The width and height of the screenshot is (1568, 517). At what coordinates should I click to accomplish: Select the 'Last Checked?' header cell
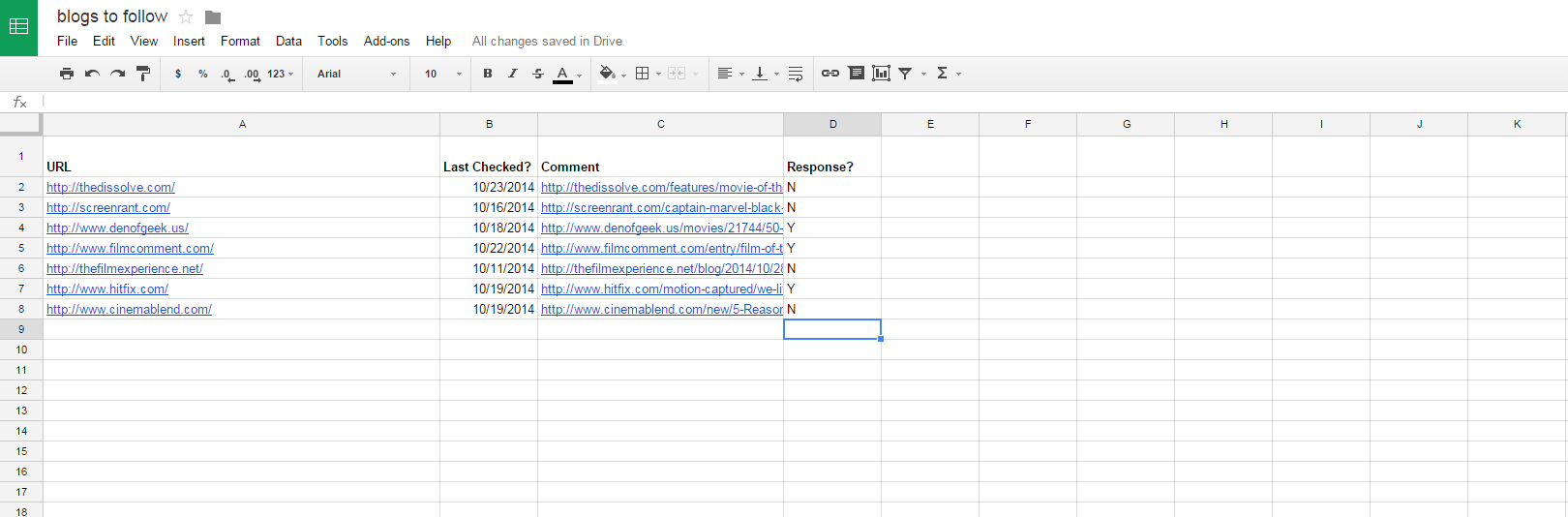[x=489, y=157]
